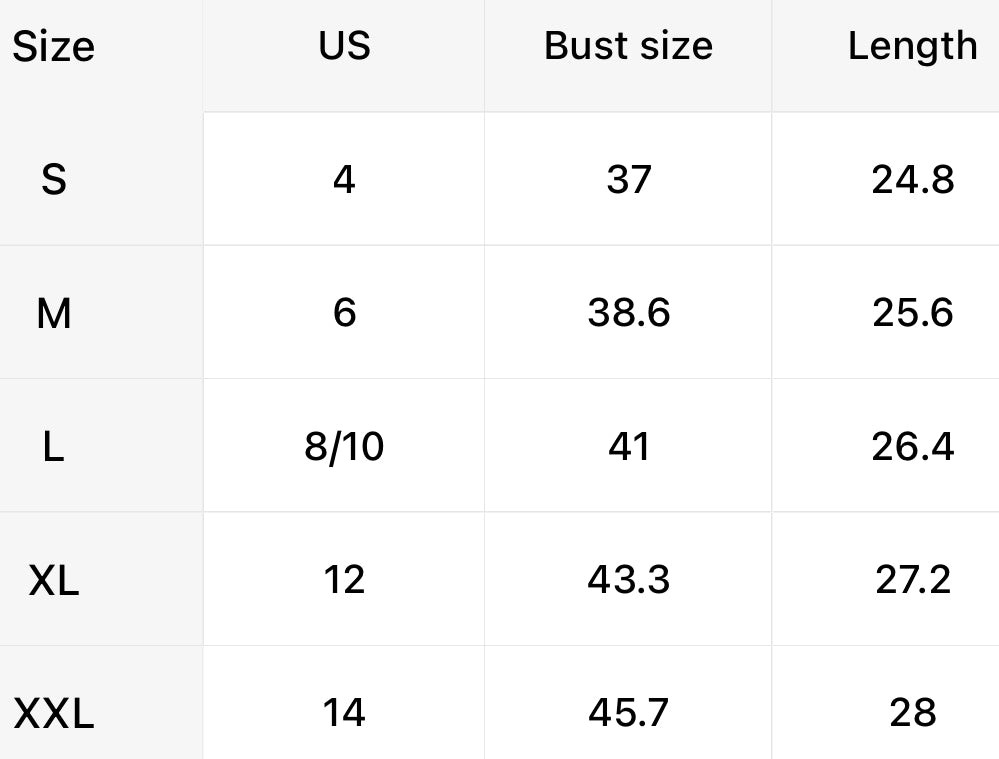Viewport: 999px width, 759px height.
Task: Click the Size column header
Action: [54, 47]
